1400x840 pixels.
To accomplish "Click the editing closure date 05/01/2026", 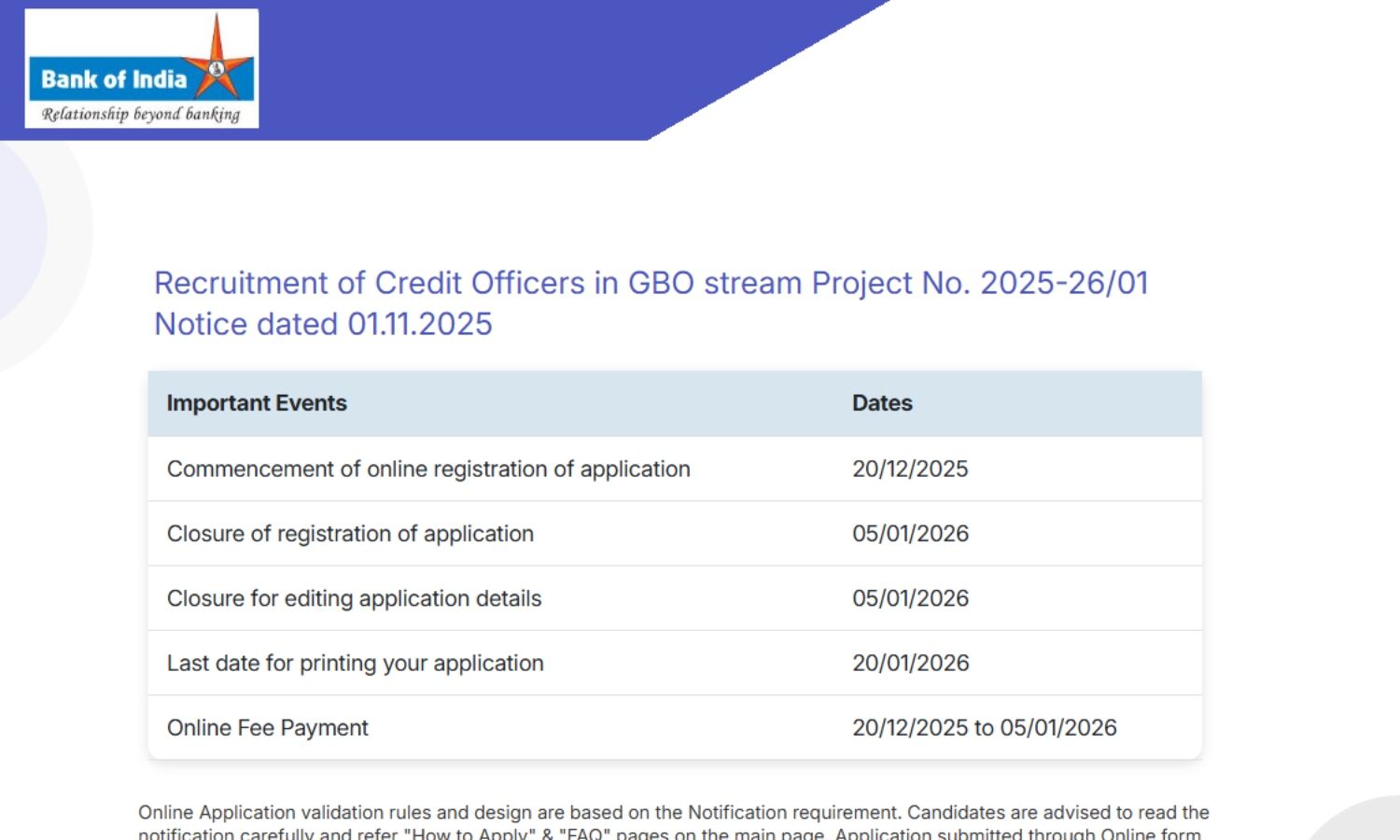I will [x=910, y=598].
